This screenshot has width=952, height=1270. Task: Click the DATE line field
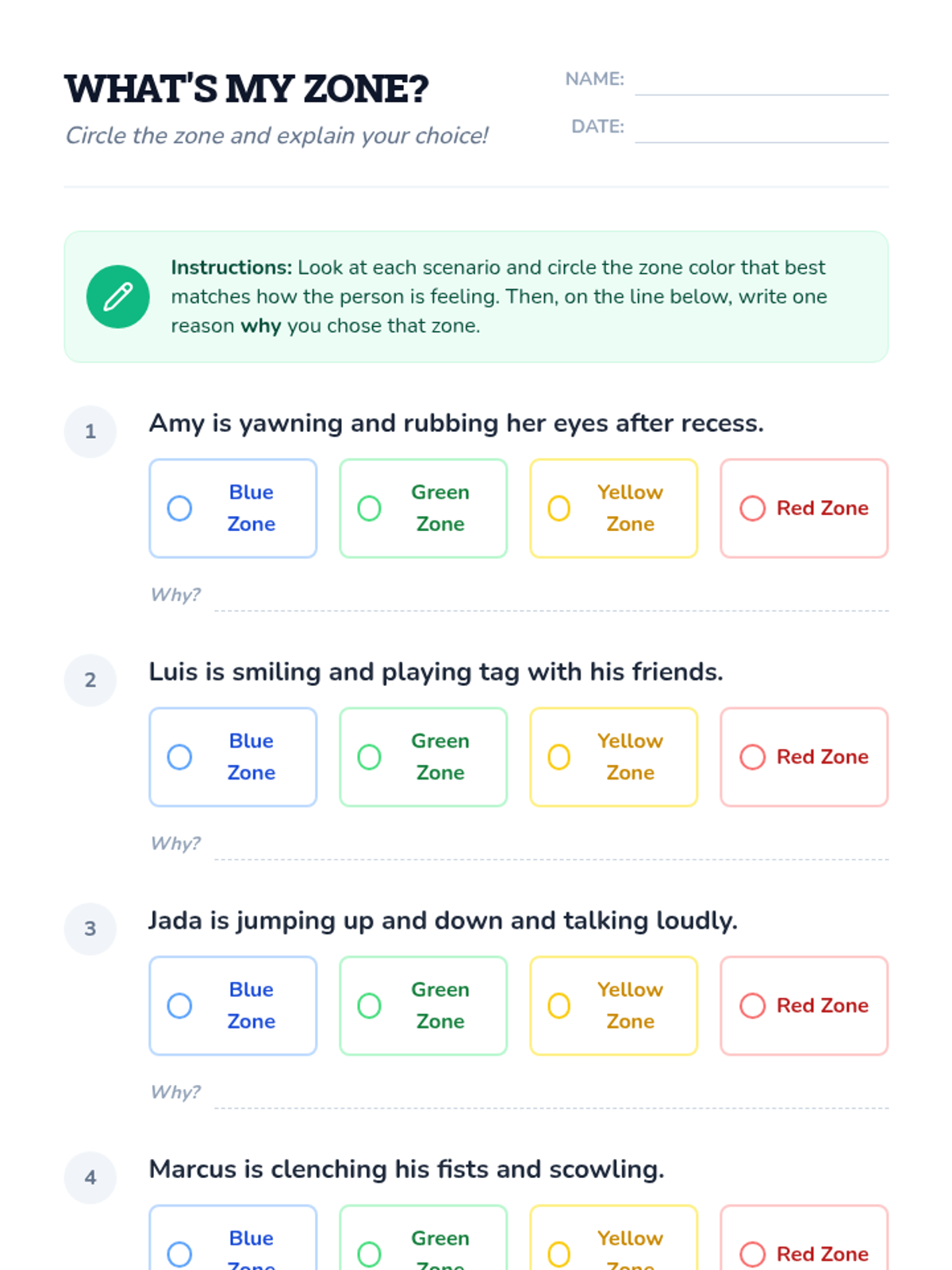(762, 129)
